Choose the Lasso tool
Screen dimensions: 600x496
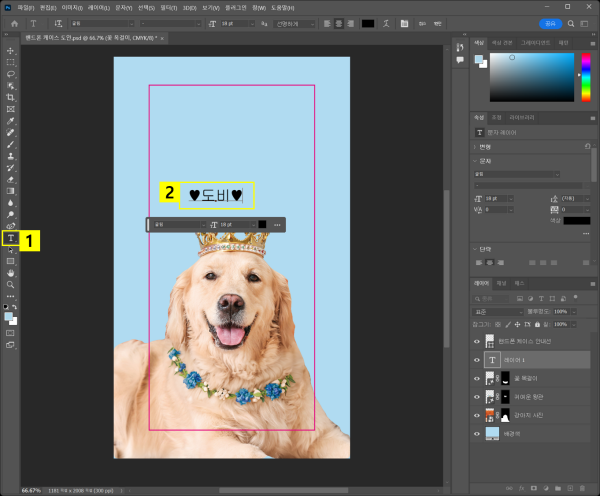[x=11, y=73]
